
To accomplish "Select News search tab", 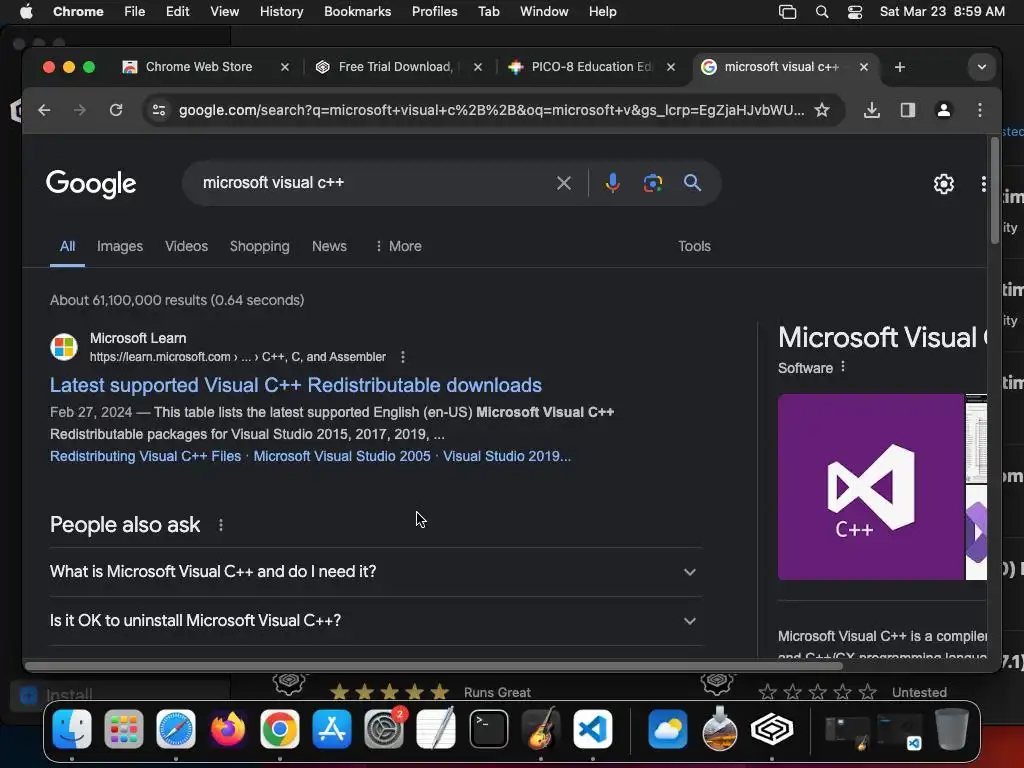I will tap(329, 246).
